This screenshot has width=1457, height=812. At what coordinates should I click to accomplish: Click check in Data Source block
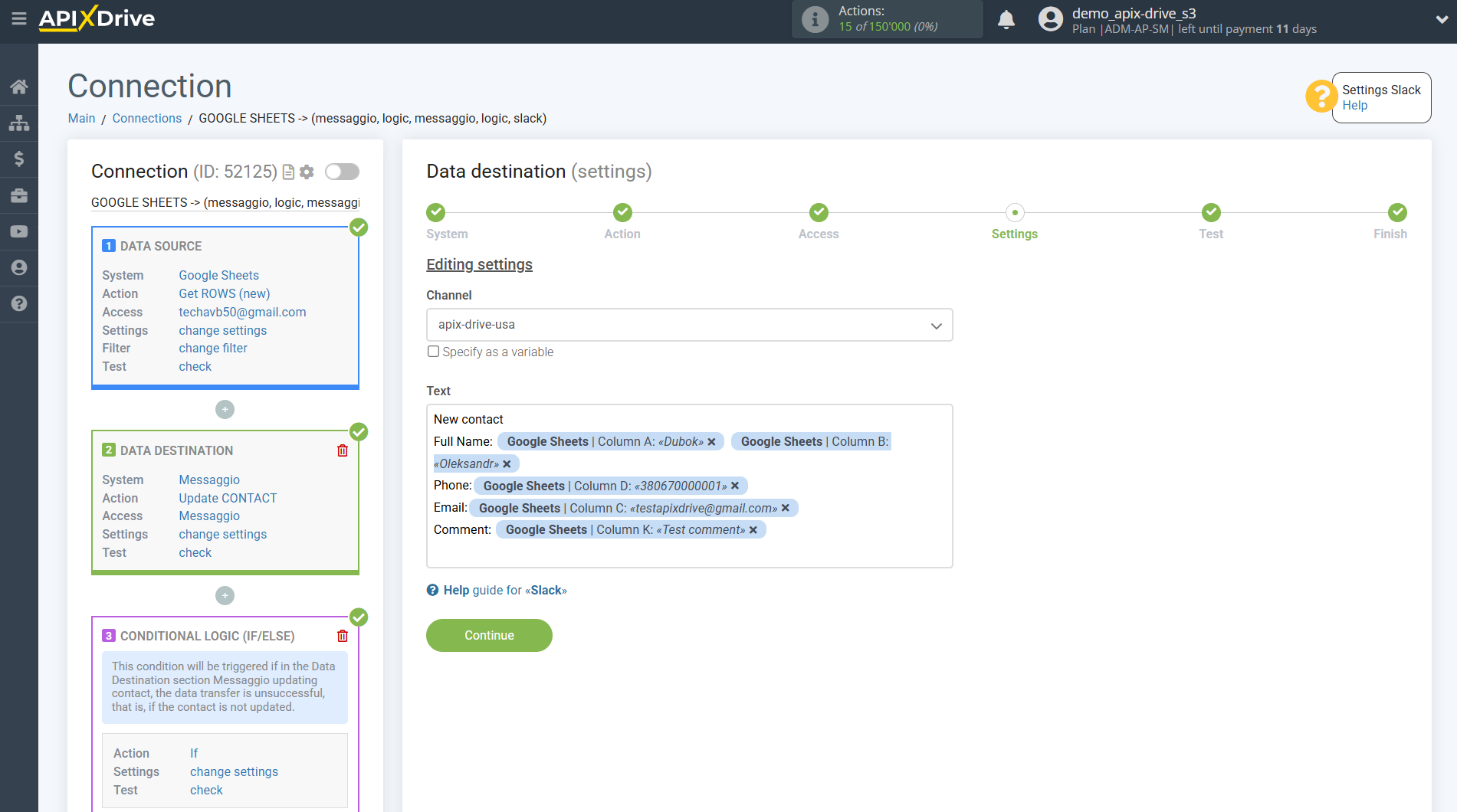click(195, 366)
